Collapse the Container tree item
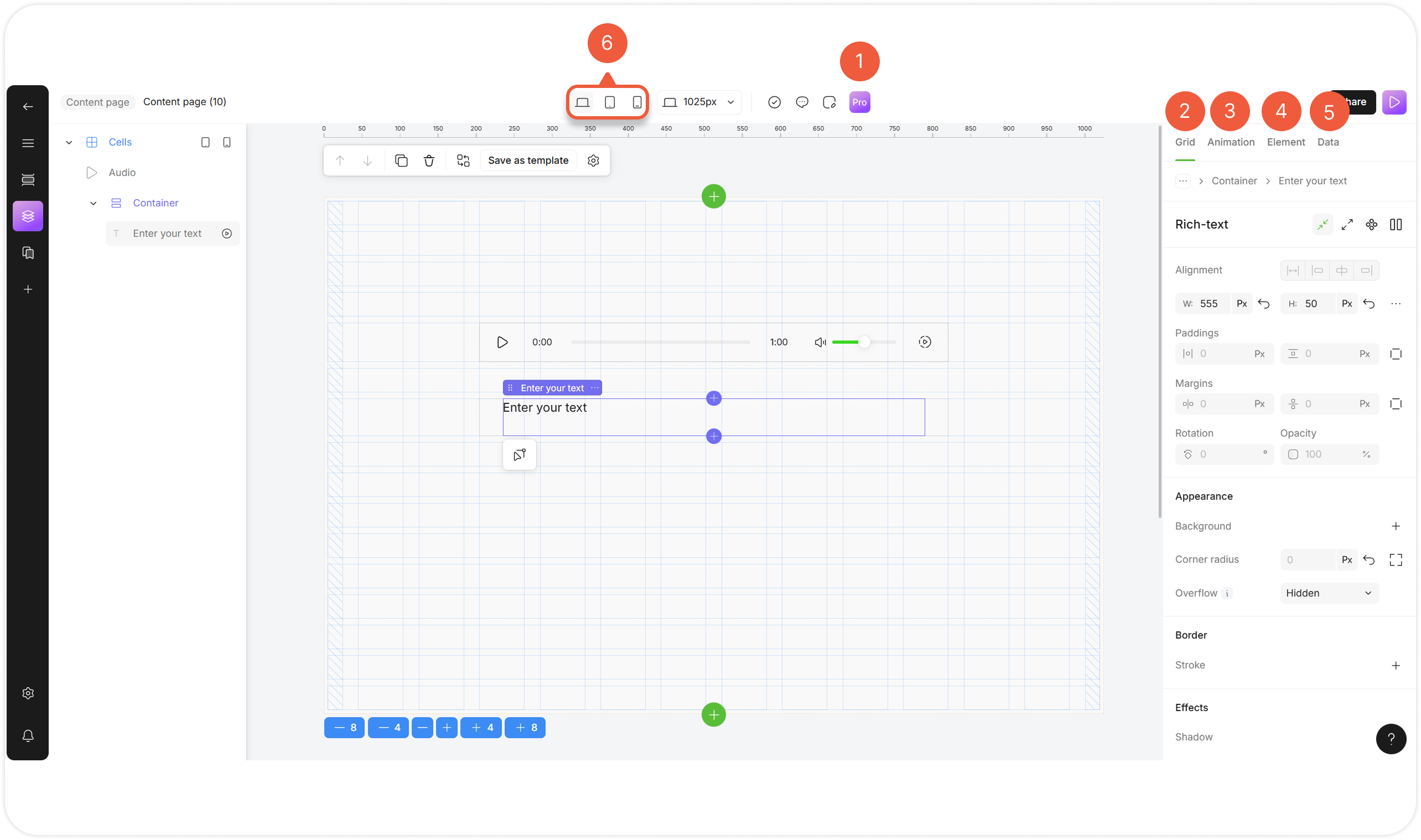This screenshot has width=1421, height=840. 94,203
